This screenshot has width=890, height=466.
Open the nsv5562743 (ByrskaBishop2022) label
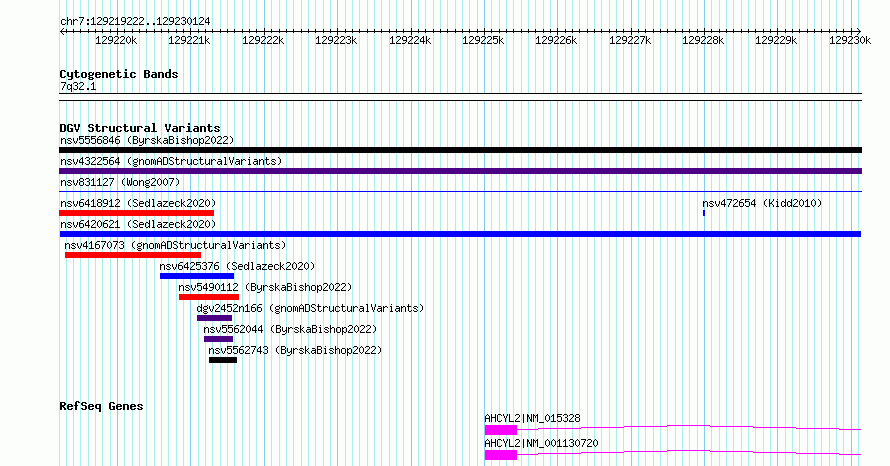295,350
